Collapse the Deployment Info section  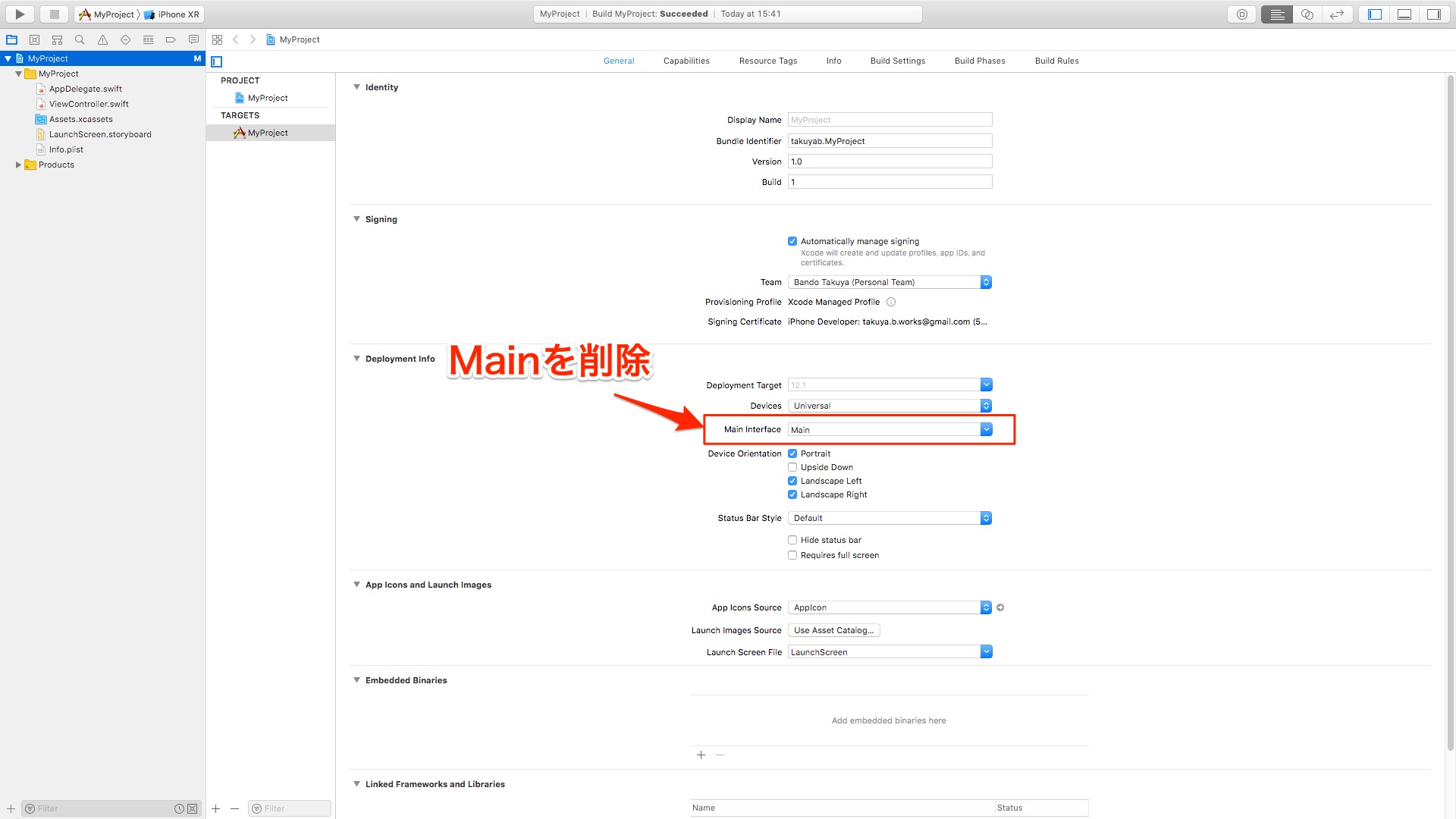click(356, 359)
